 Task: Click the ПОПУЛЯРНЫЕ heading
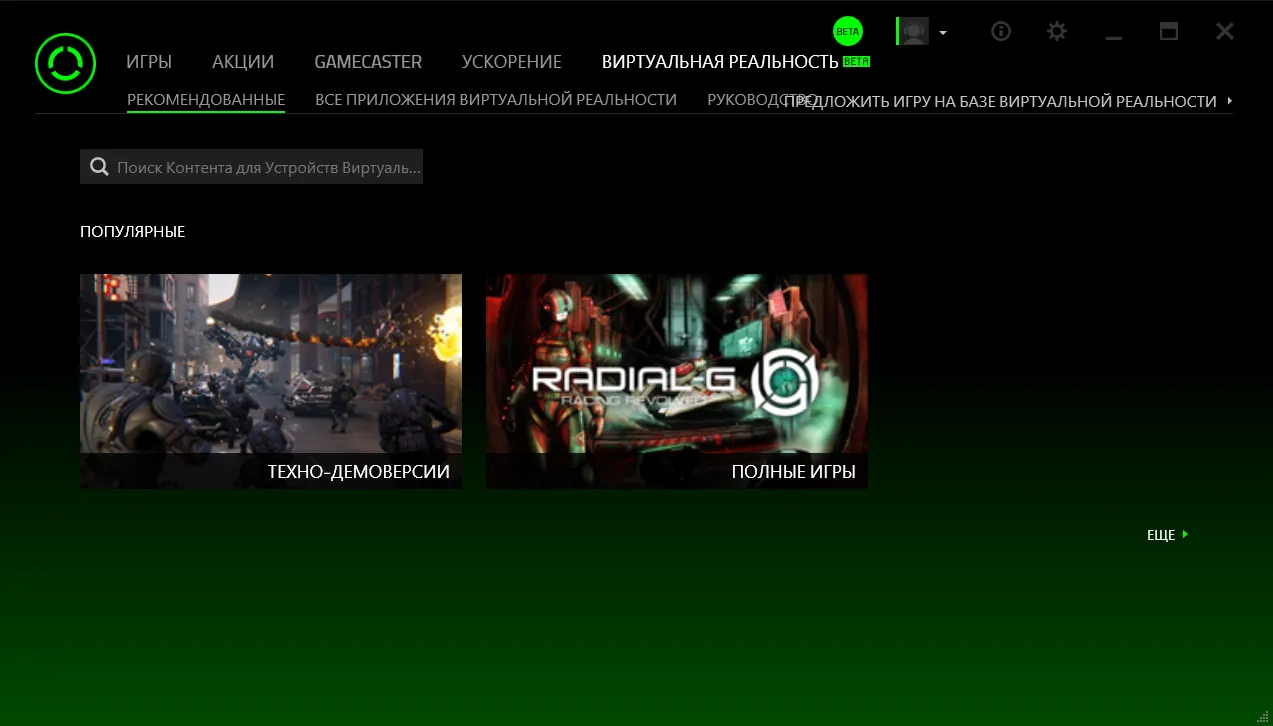(133, 231)
